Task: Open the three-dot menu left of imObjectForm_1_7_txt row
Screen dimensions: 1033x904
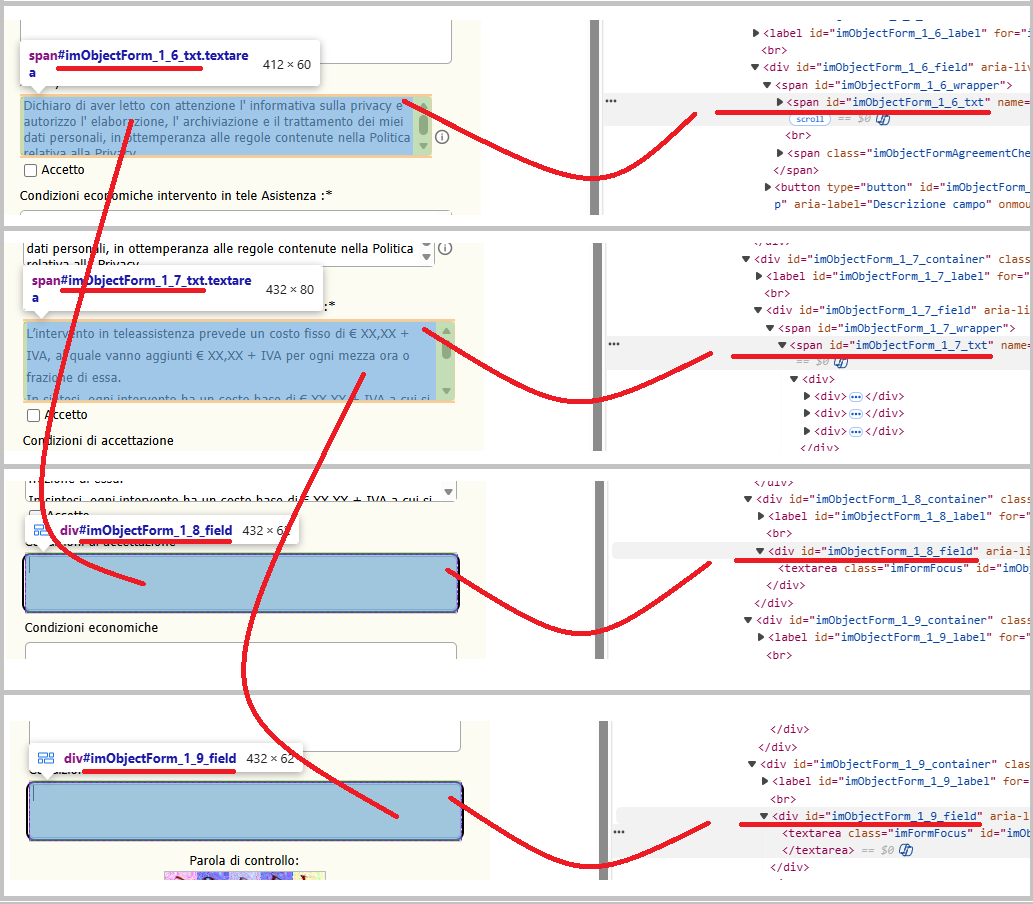Action: click(614, 343)
